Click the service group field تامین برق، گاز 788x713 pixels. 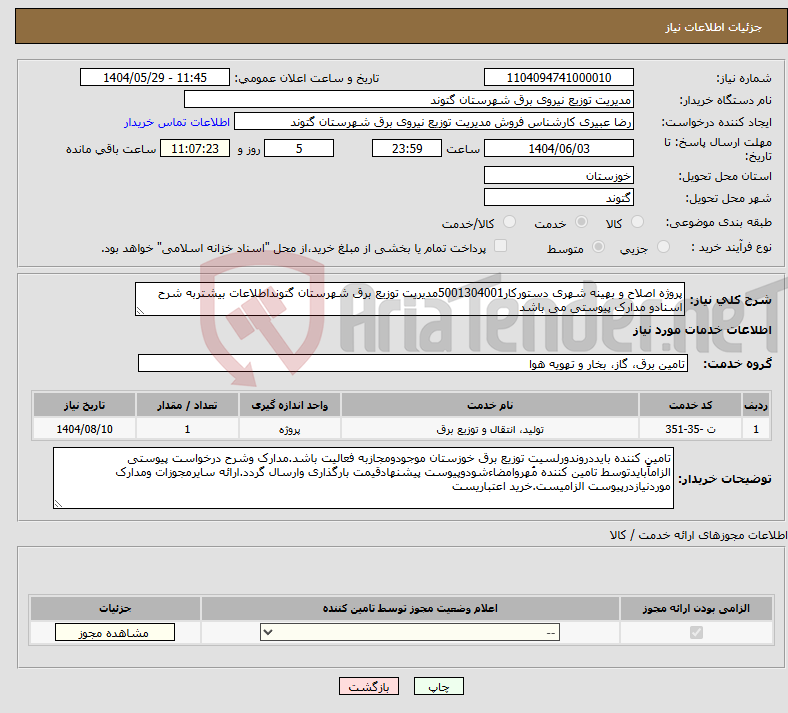413,363
